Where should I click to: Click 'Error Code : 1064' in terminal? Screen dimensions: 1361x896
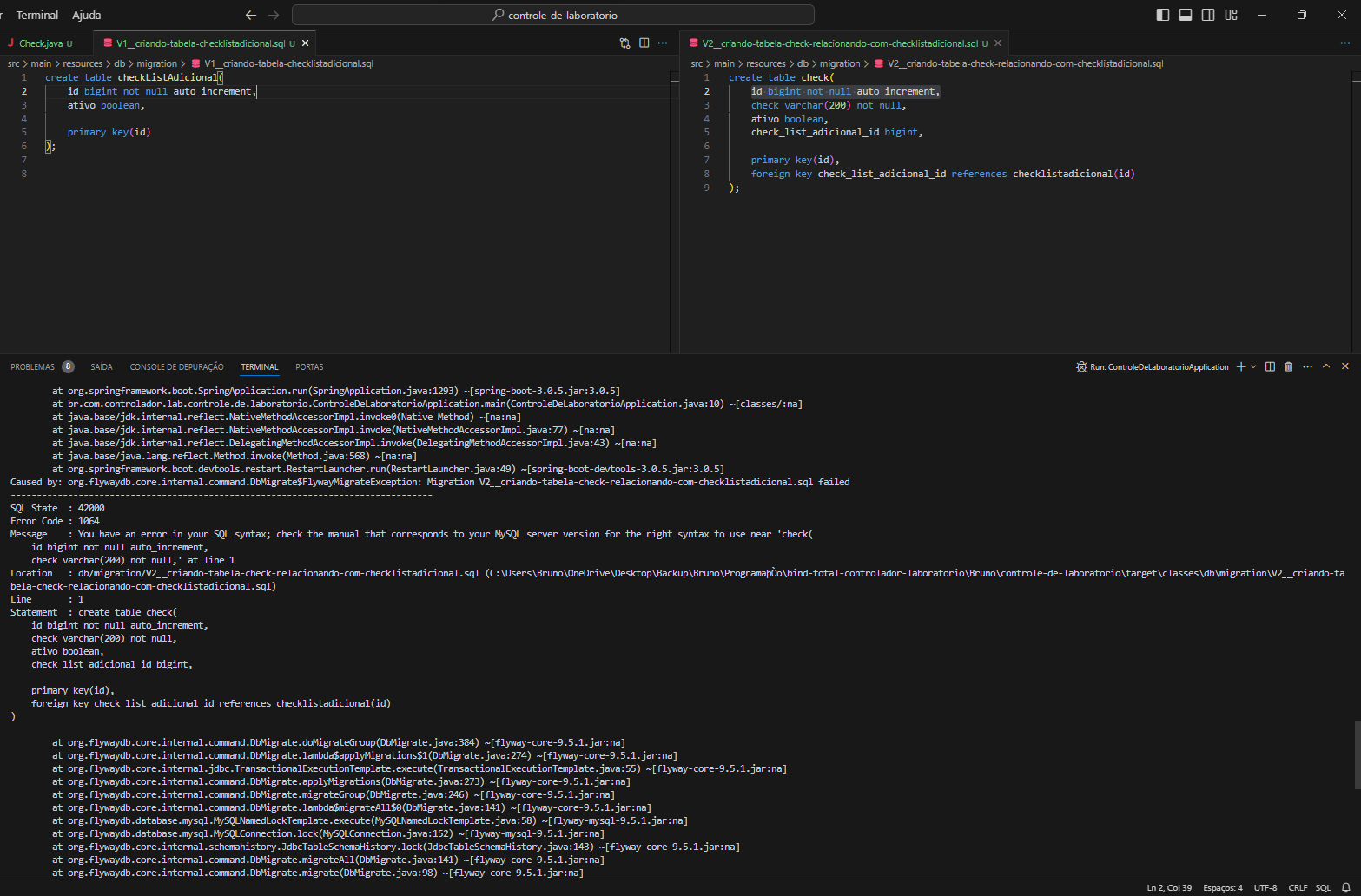tap(55, 521)
